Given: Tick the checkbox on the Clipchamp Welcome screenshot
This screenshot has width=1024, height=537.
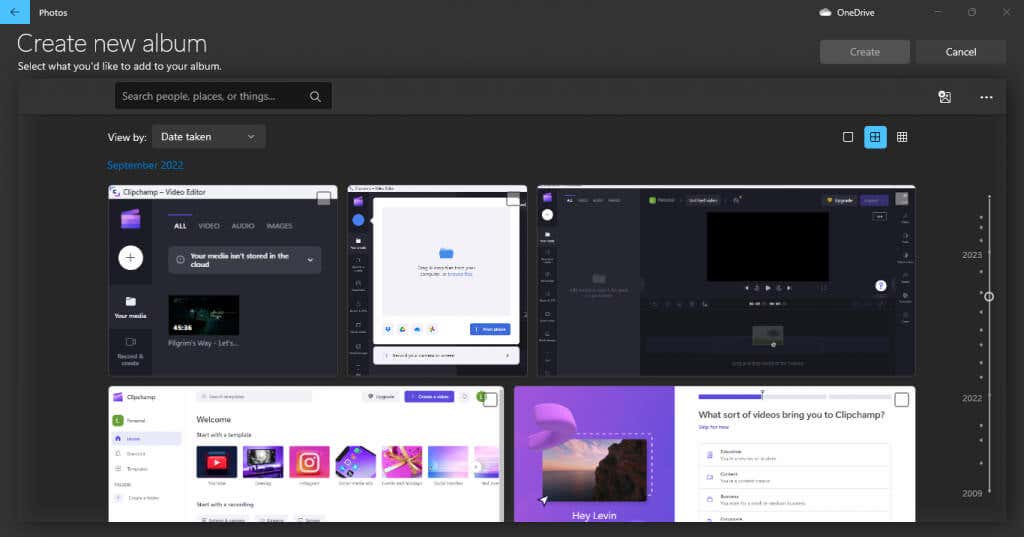Looking at the screenshot, I should click(490, 399).
